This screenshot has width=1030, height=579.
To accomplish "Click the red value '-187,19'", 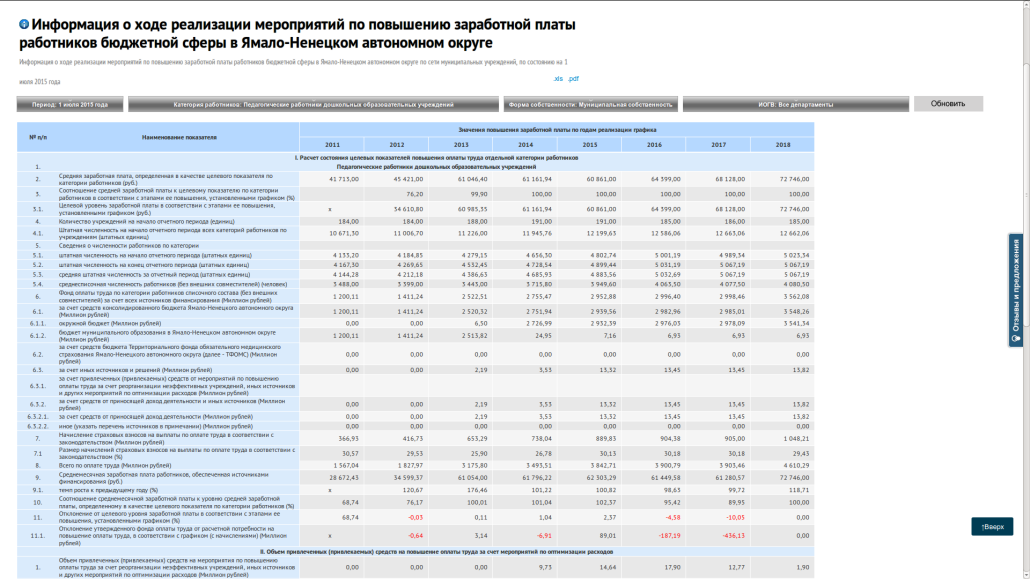I will (669, 536).
